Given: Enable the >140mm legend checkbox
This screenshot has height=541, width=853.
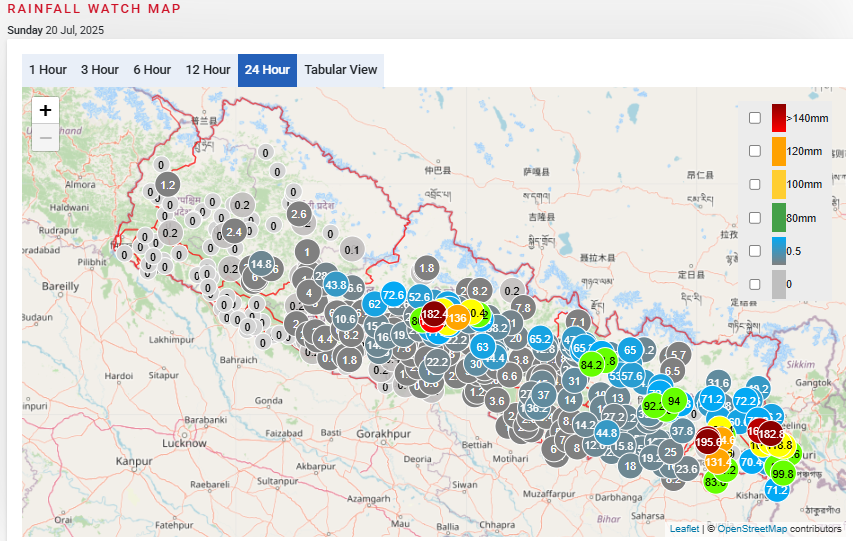Looking at the screenshot, I should [x=755, y=118].
